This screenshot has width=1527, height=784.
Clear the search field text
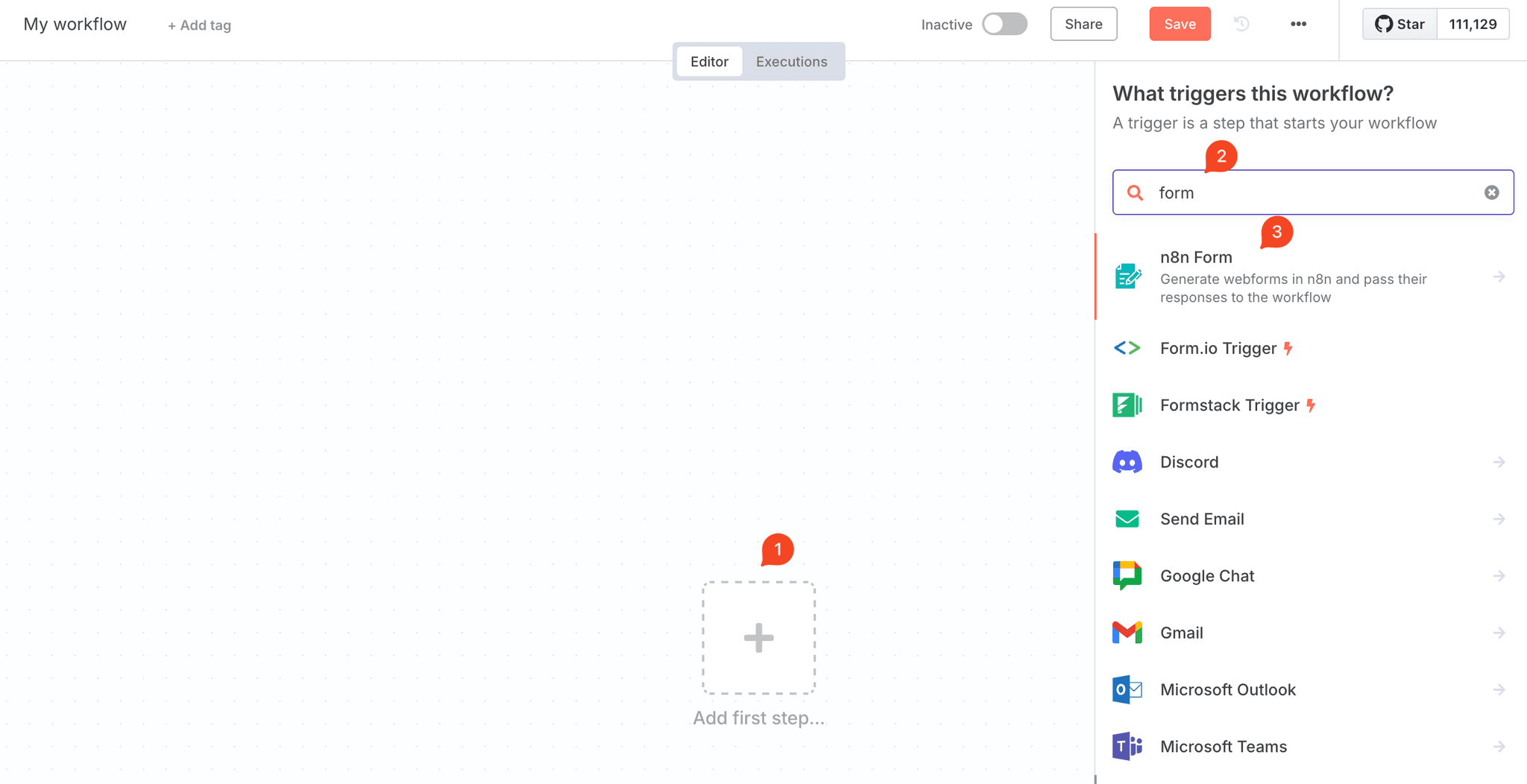[x=1491, y=192]
